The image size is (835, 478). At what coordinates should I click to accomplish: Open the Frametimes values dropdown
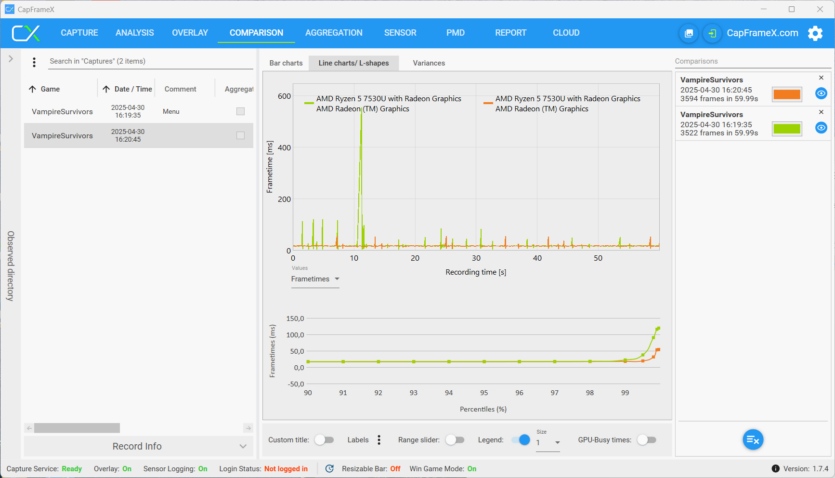point(315,279)
